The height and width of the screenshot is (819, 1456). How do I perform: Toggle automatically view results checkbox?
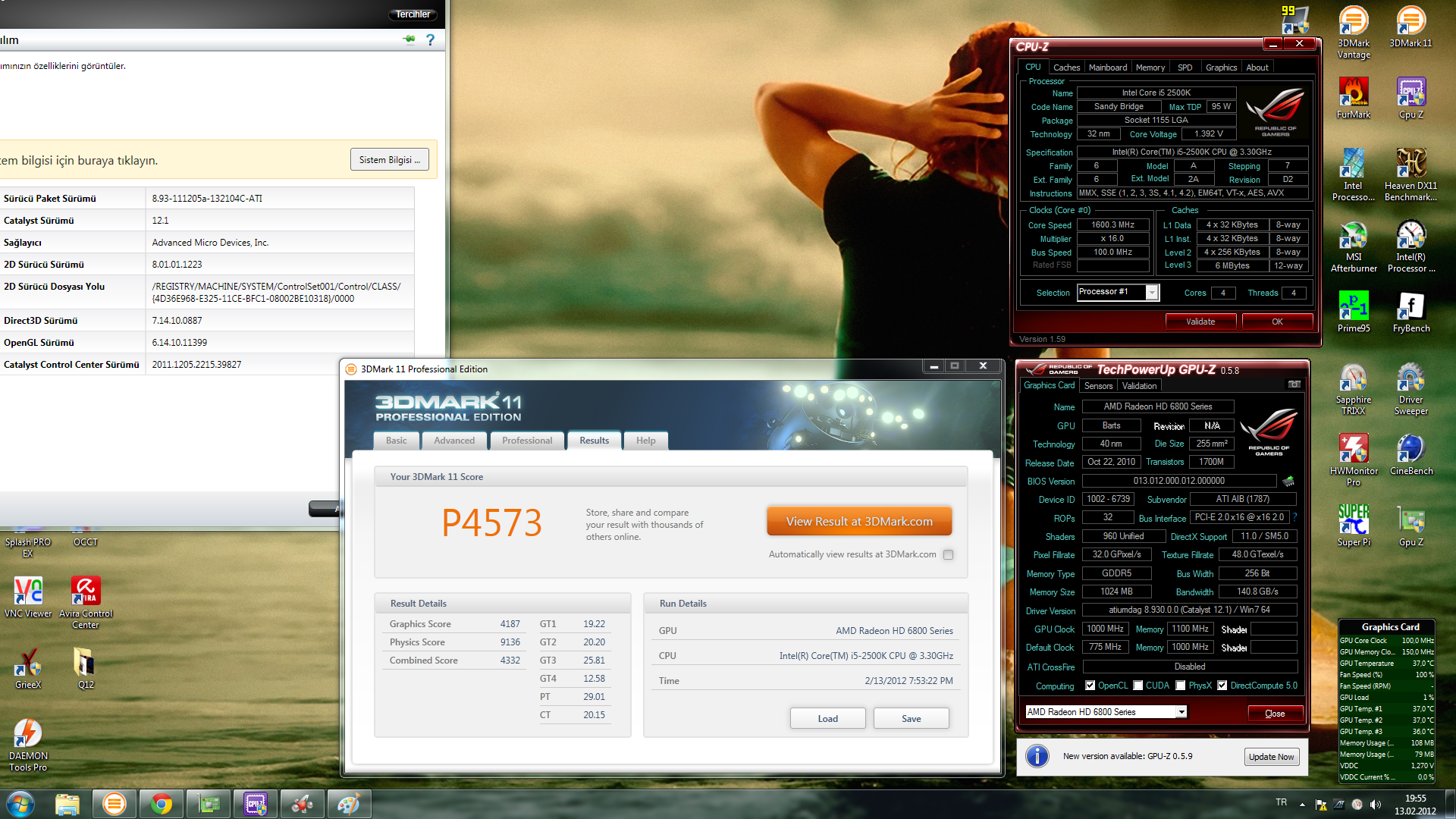point(948,555)
